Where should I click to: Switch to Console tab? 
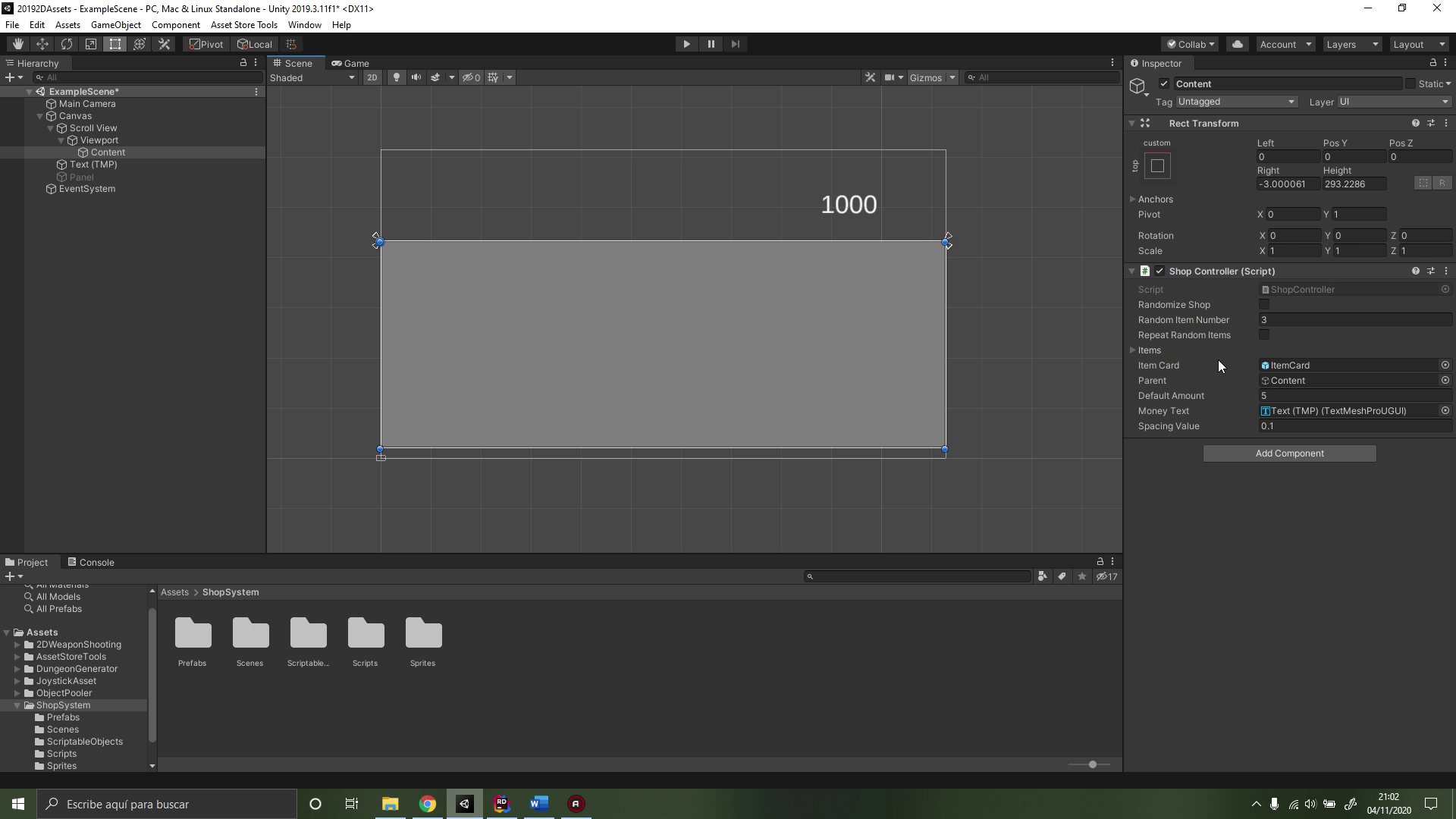point(91,562)
